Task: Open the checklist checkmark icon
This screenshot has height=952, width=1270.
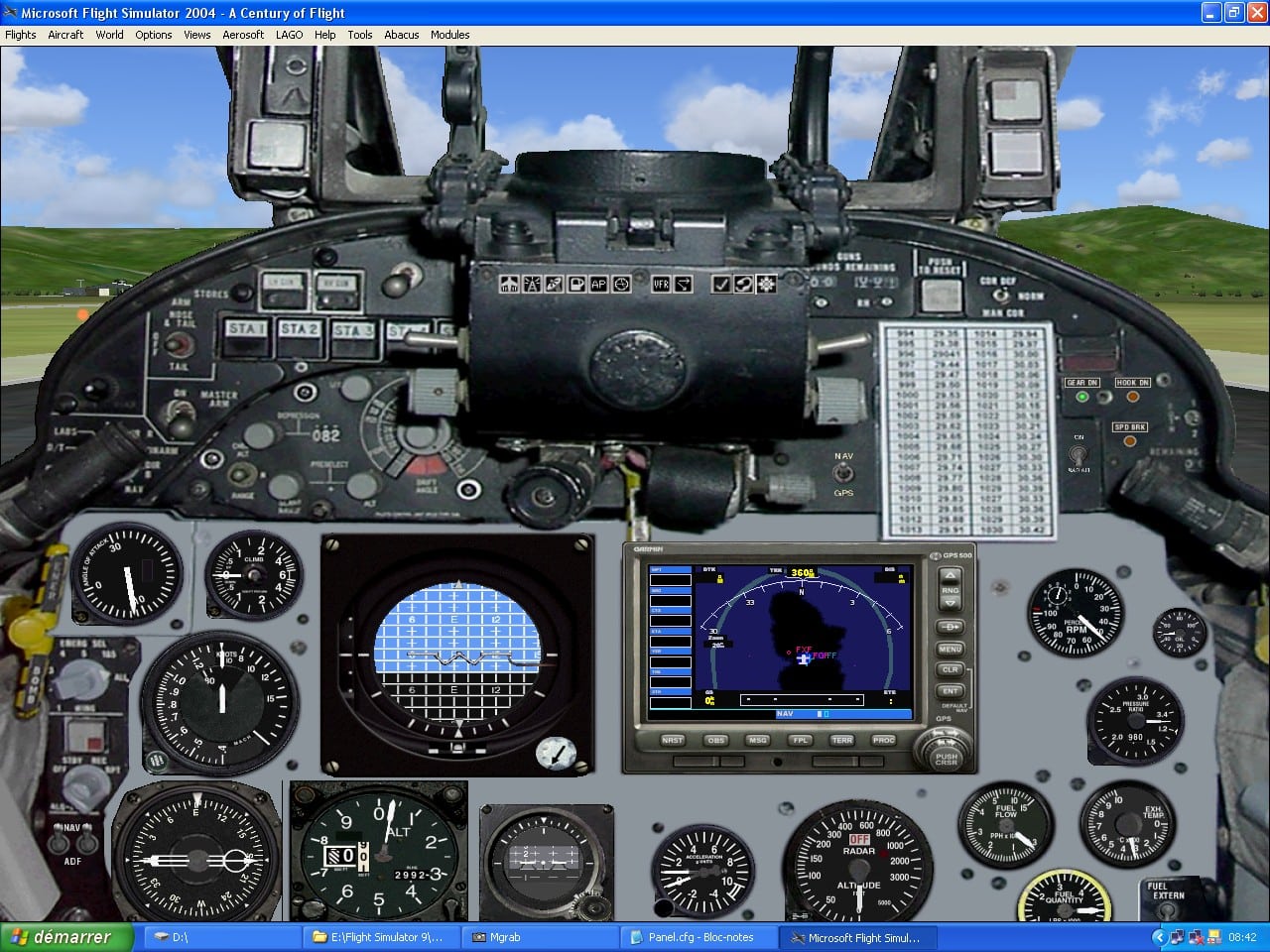Action: click(721, 285)
